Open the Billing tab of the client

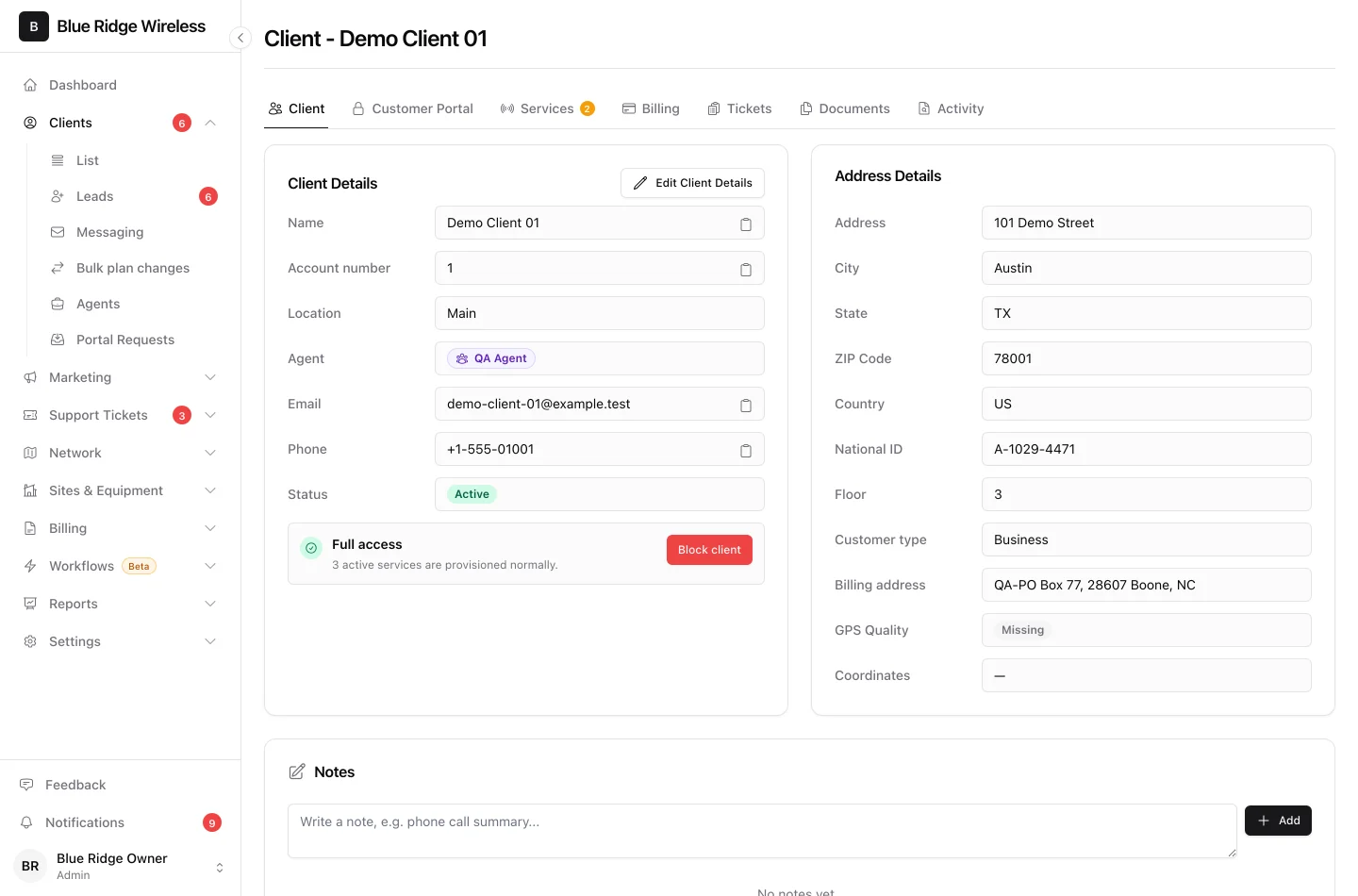(x=651, y=108)
